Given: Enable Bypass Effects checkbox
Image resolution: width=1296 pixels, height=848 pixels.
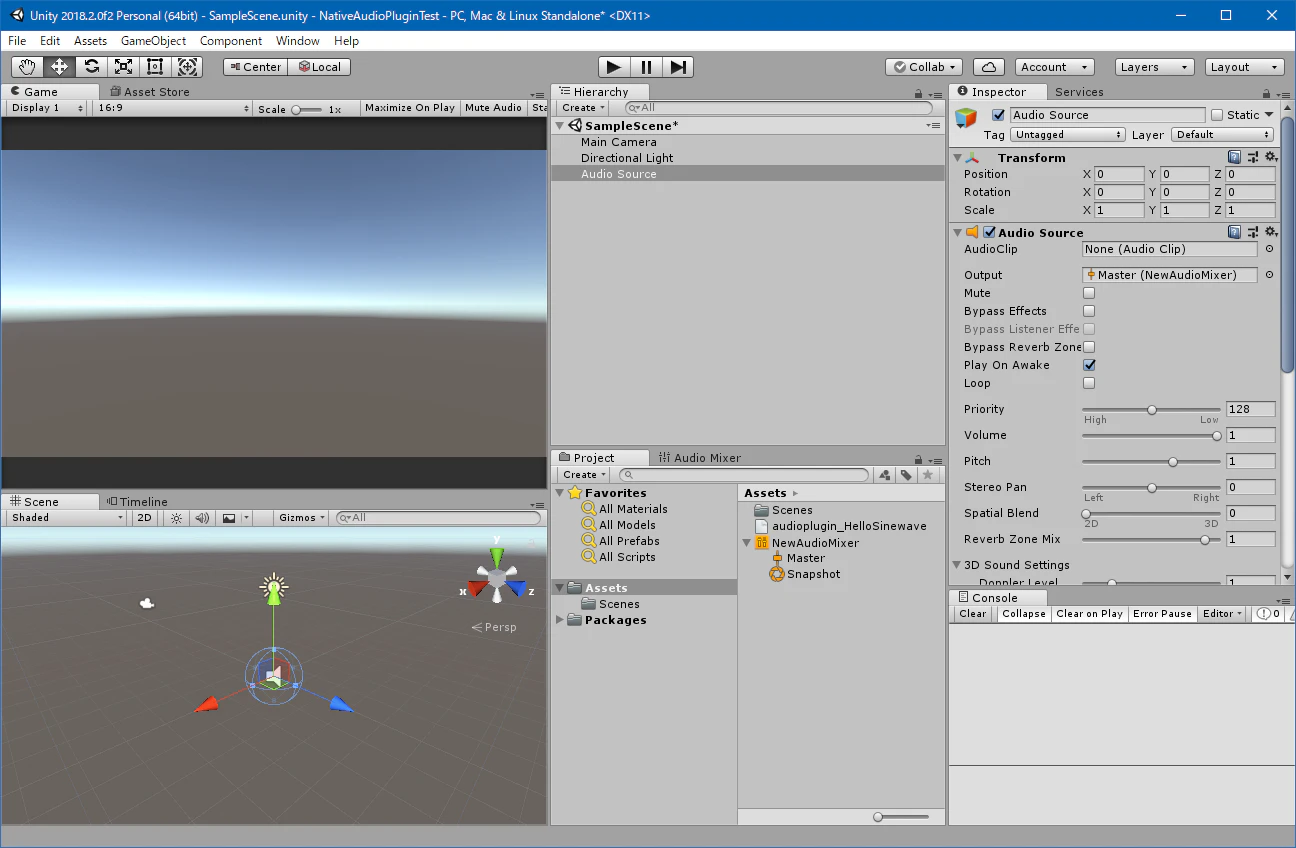Looking at the screenshot, I should click(x=1089, y=311).
